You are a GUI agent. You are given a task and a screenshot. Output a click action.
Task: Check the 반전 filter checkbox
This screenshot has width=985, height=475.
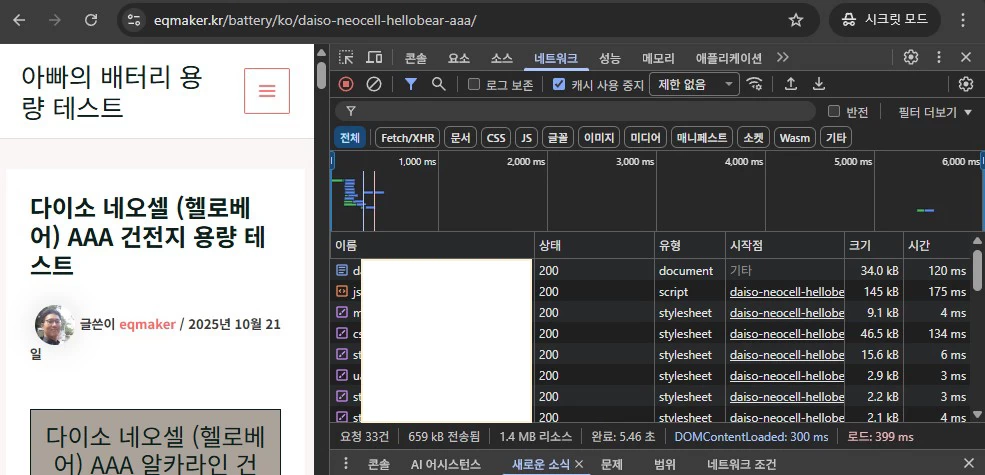click(x=834, y=112)
